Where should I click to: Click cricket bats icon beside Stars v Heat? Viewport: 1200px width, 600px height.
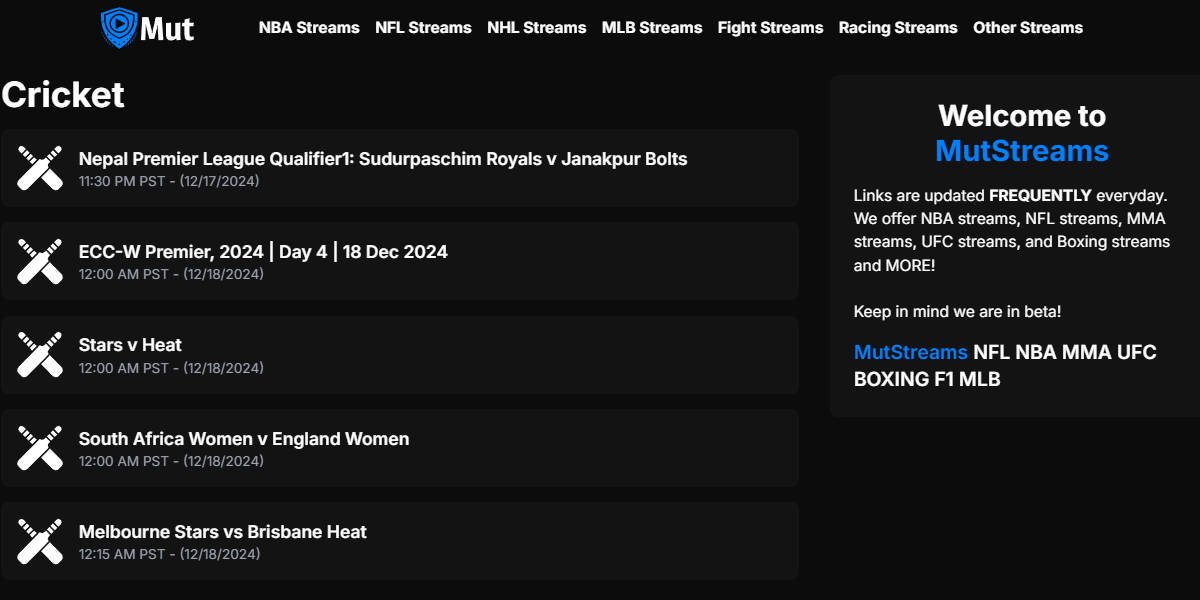[40, 354]
